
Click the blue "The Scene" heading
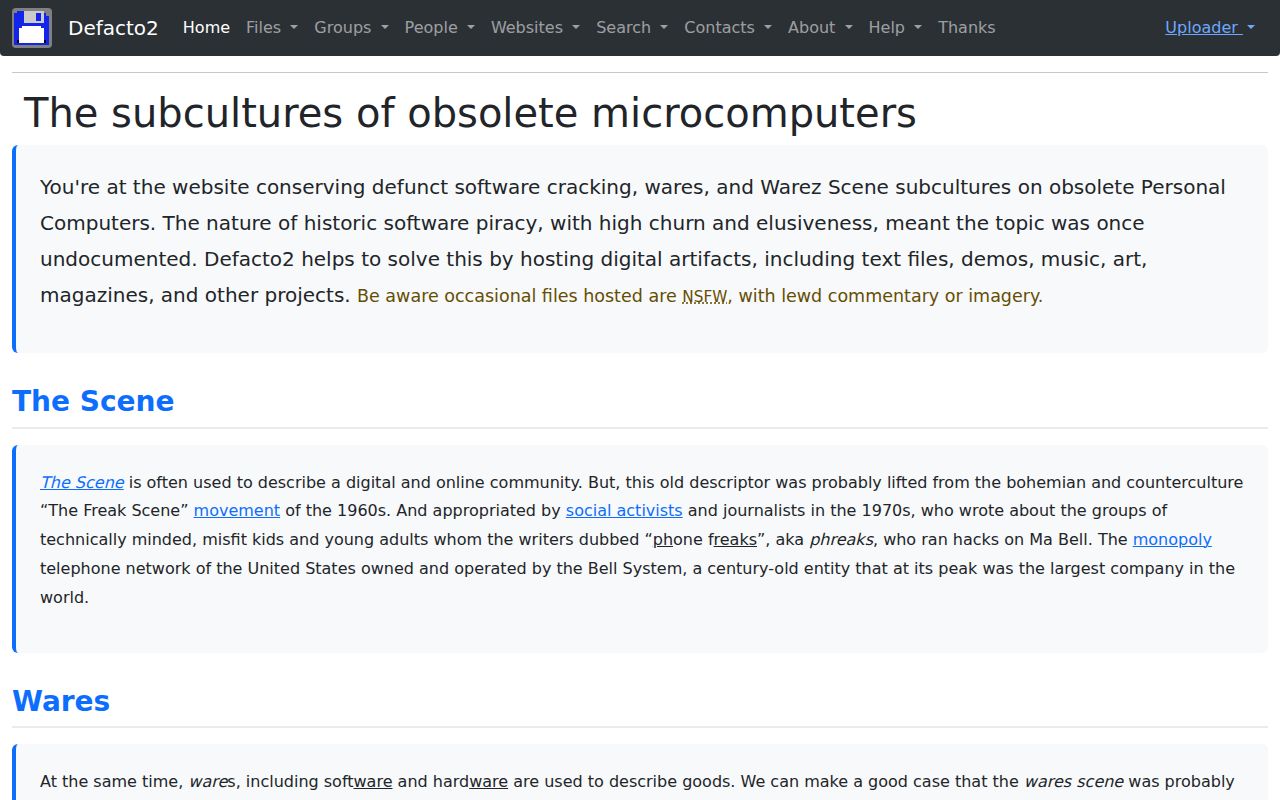click(93, 400)
